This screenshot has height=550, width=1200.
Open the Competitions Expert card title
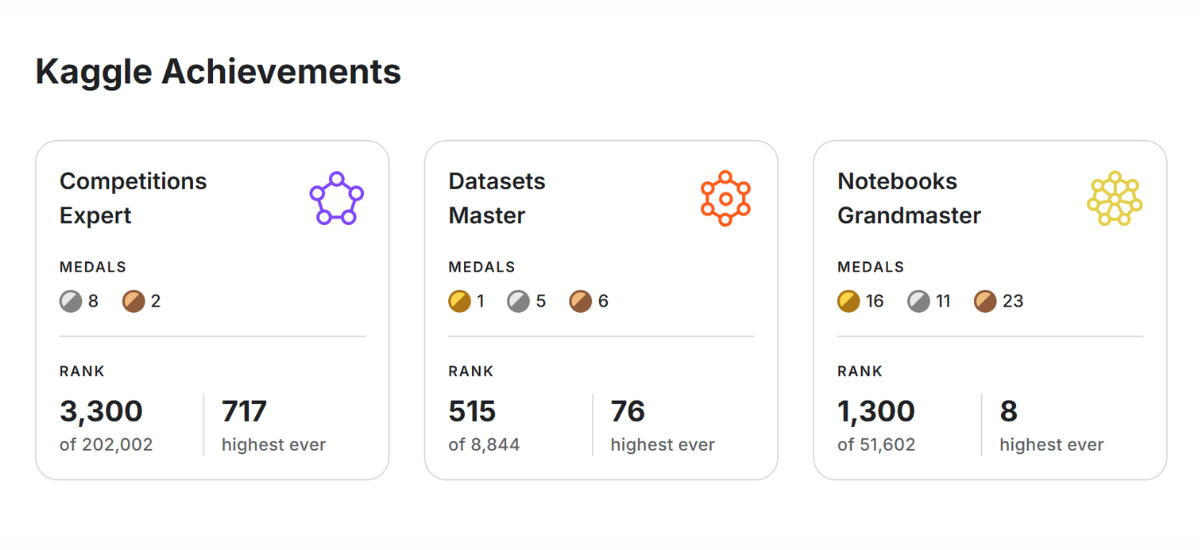click(x=133, y=198)
